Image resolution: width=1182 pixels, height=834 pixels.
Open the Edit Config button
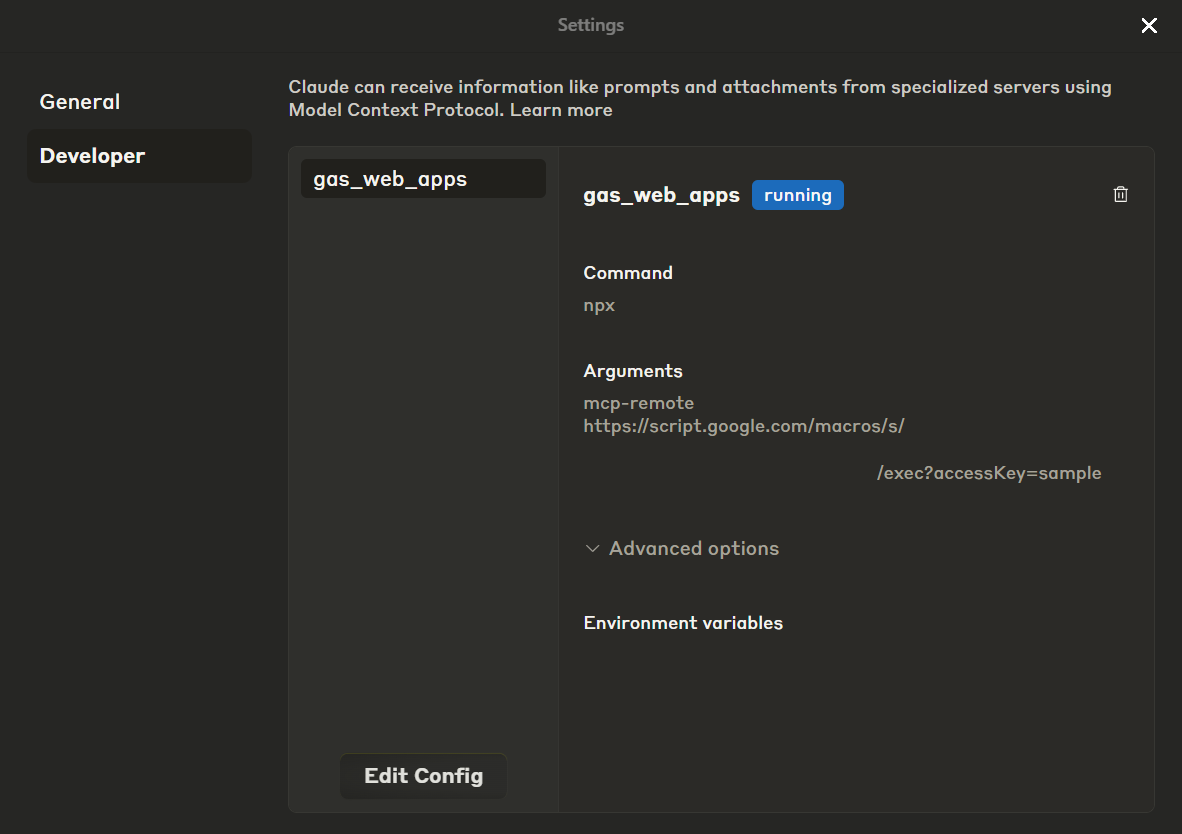423,775
